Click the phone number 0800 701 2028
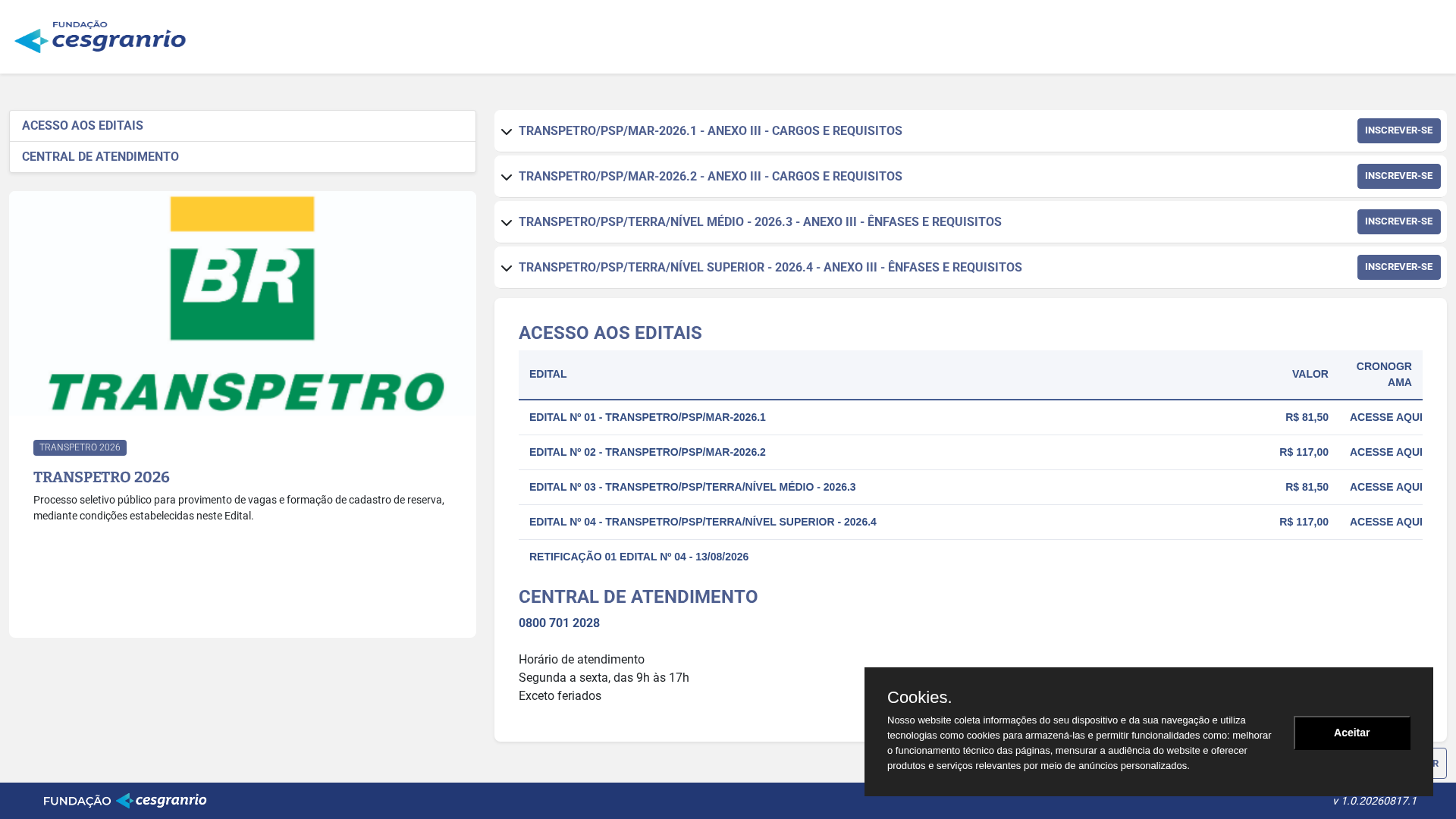Viewport: 1456px width, 819px height. click(559, 623)
